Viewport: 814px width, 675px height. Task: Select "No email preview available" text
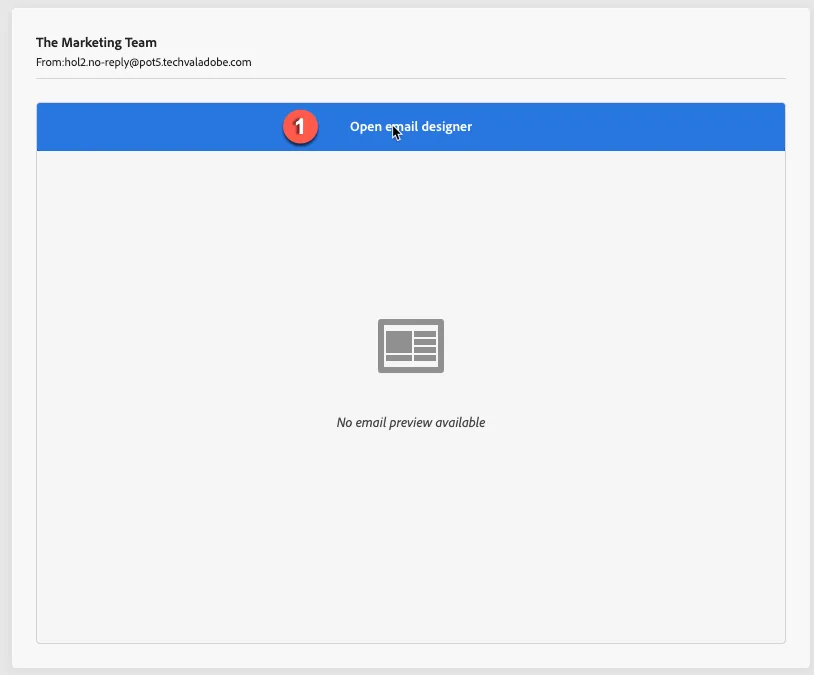(411, 423)
